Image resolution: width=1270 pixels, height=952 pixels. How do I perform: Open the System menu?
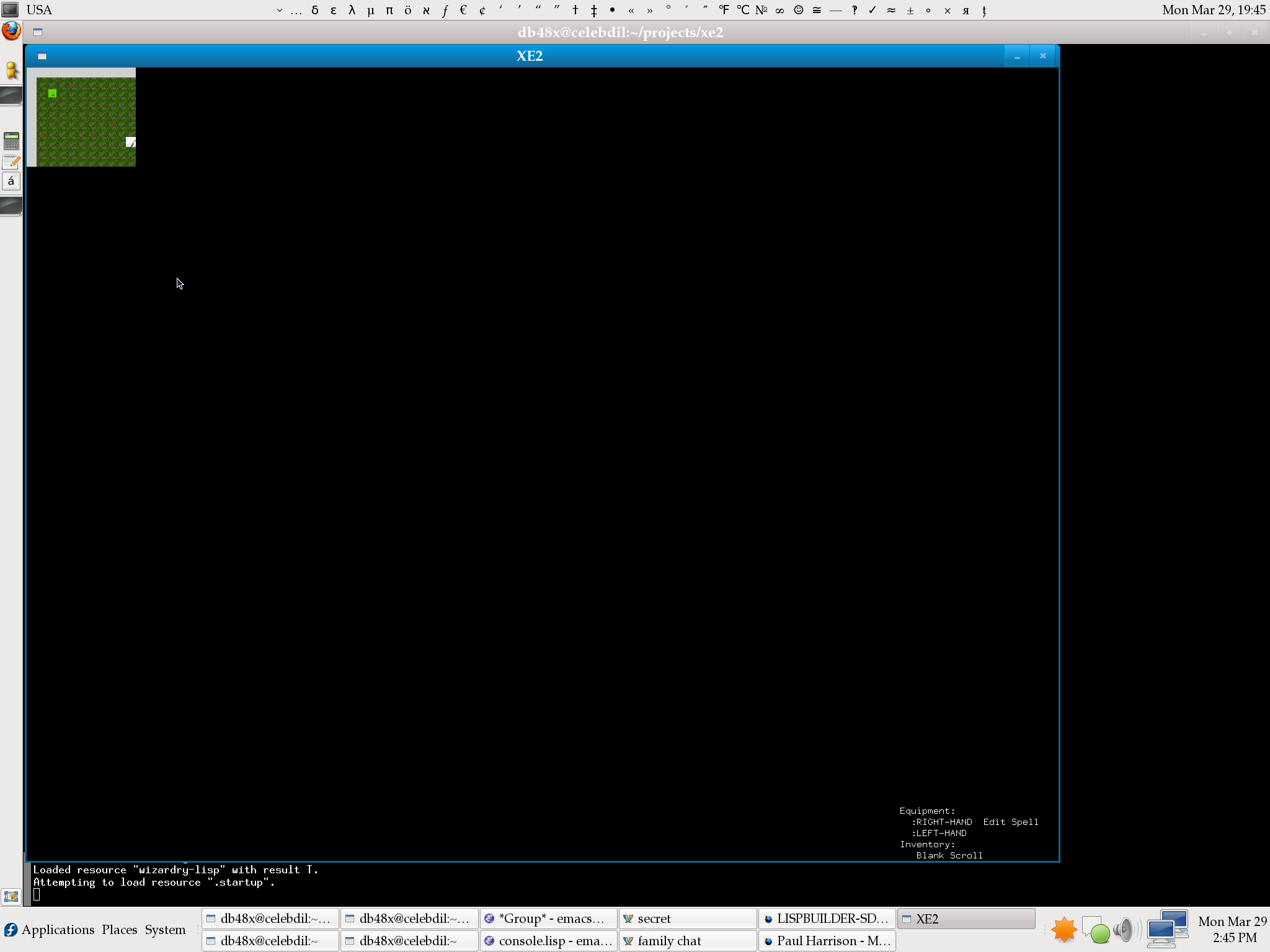[165, 930]
